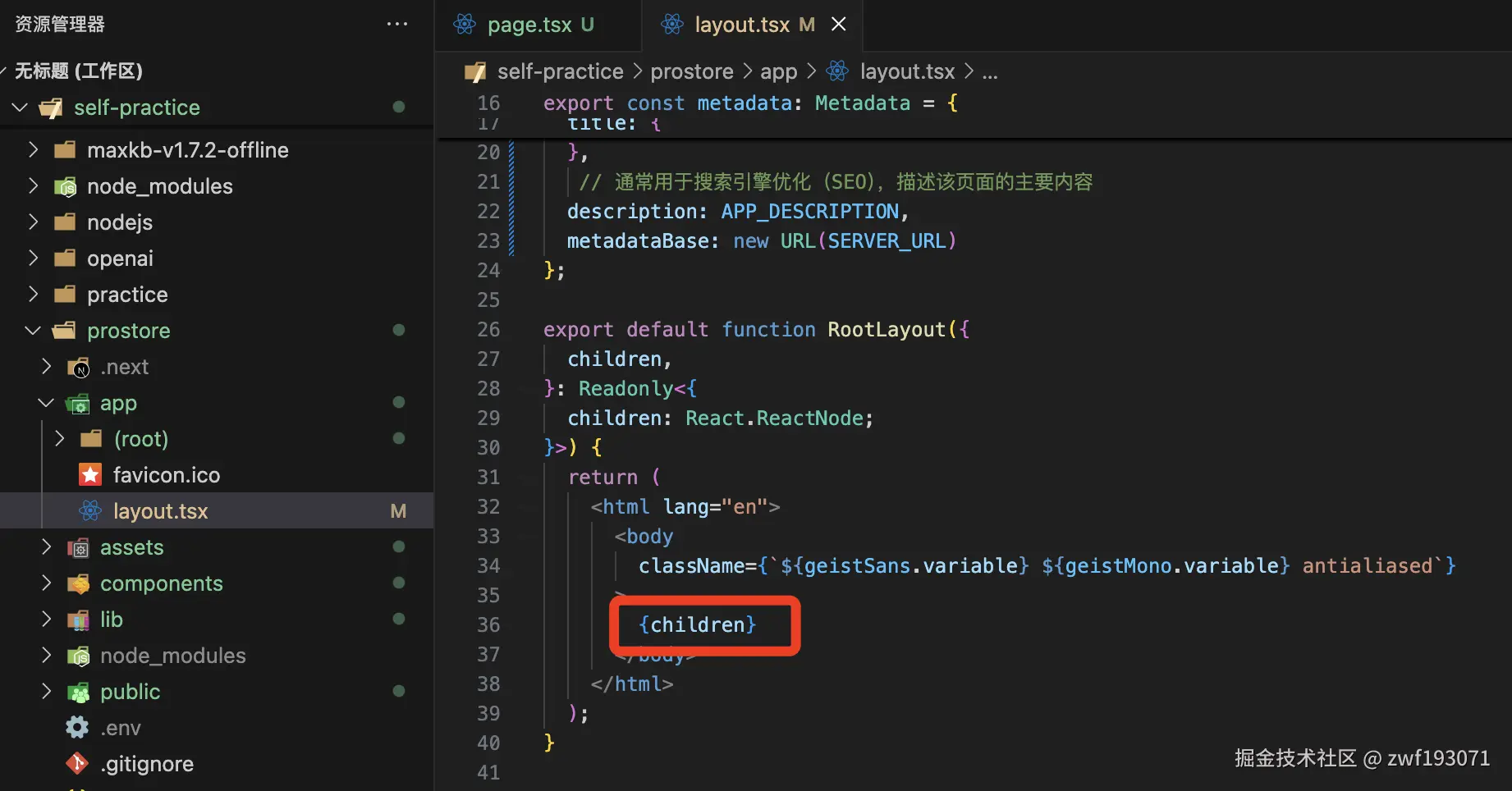The height and width of the screenshot is (791, 1512).
Task: Click self-practice root folder icon
Action: click(x=51, y=107)
